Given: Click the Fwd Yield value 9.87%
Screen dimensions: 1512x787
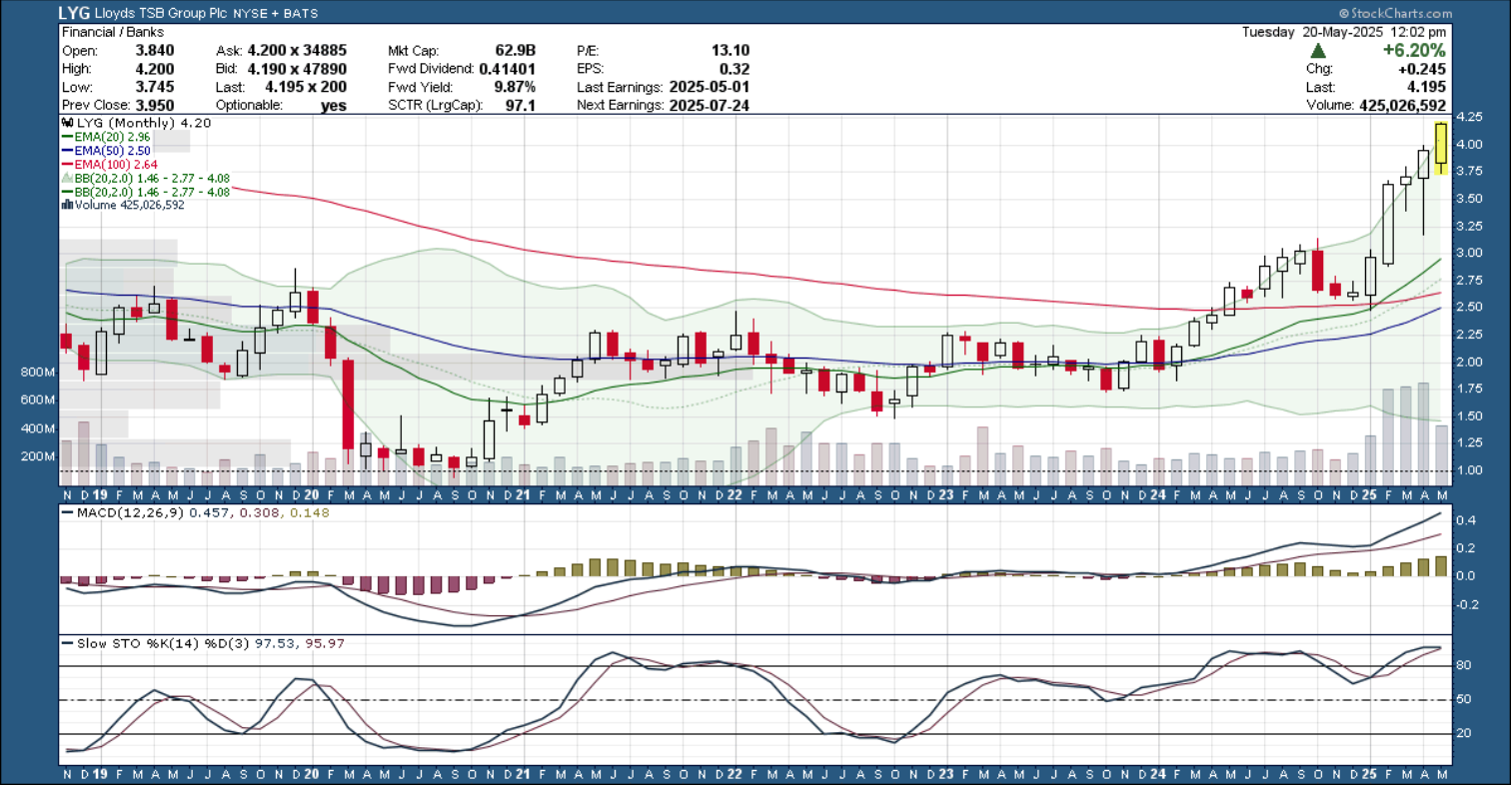Looking at the screenshot, I should click(515, 87).
